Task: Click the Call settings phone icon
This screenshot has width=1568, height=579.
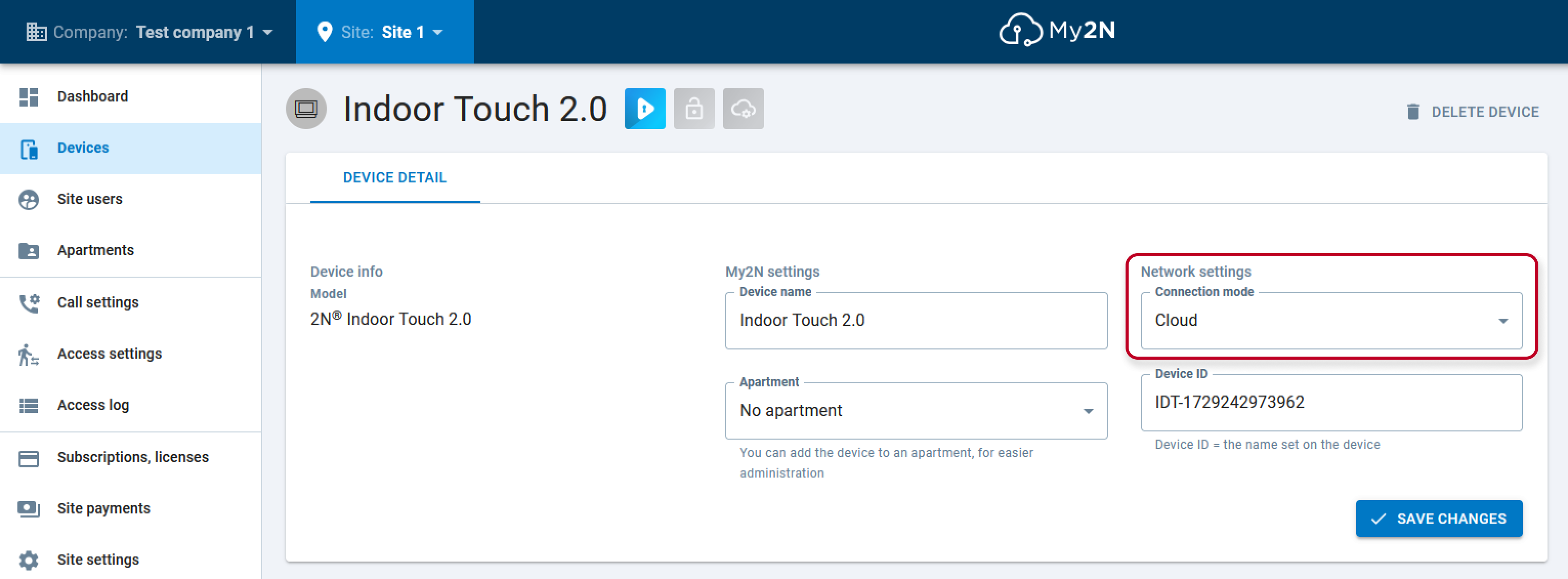Action: pyautogui.click(x=29, y=303)
